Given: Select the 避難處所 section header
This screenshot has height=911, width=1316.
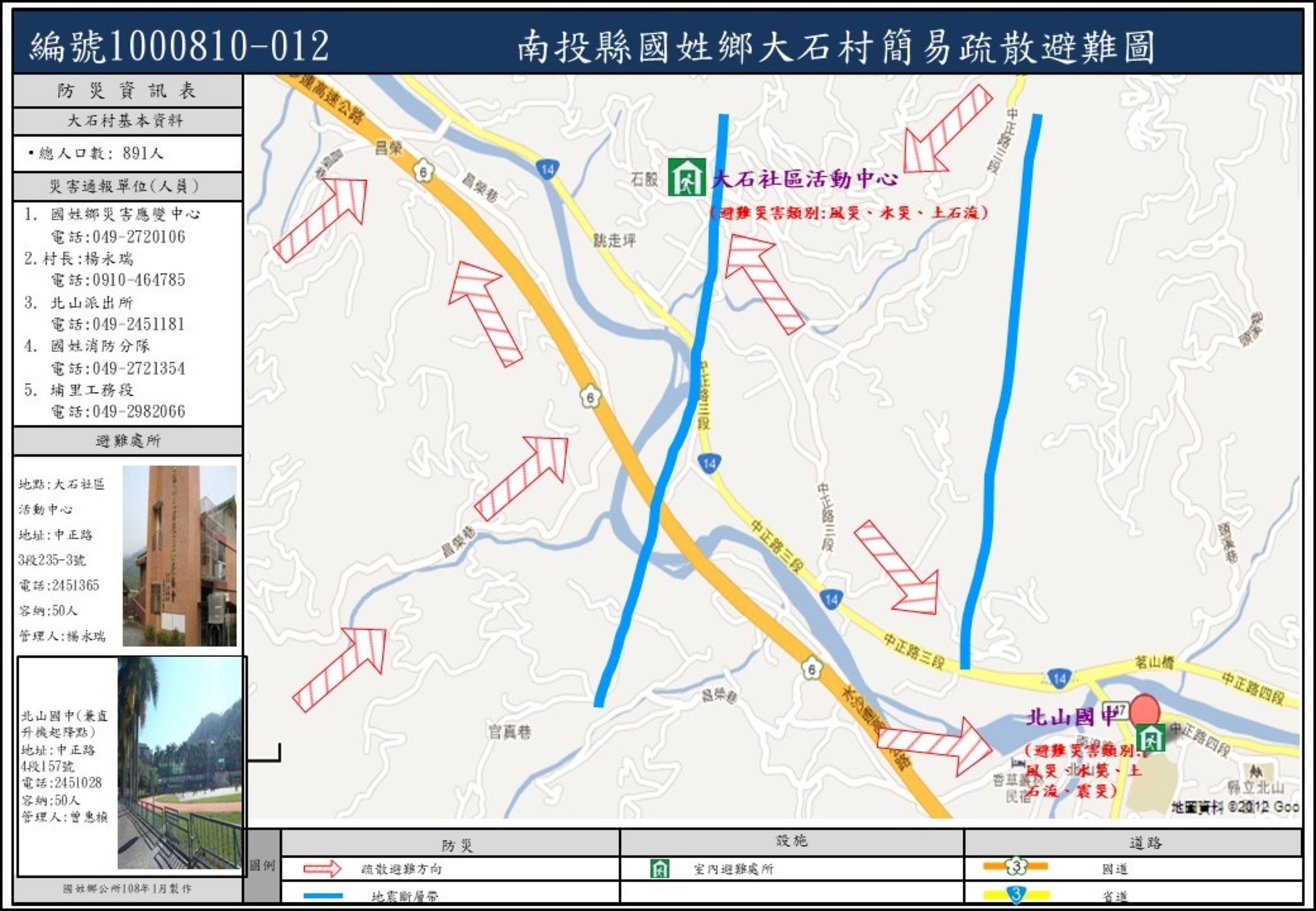Looking at the screenshot, I should click(x=127, y=441).
